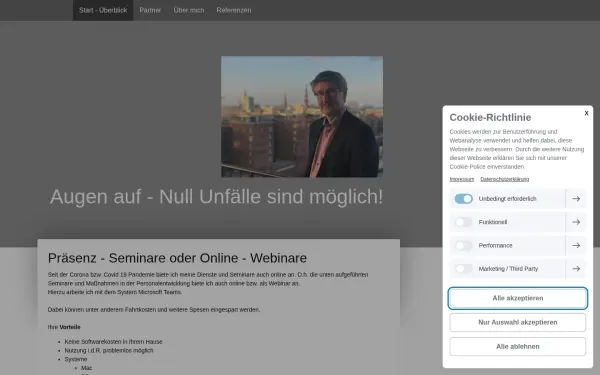
Task: Open Über mich navigation item
Action: [189, 10]
